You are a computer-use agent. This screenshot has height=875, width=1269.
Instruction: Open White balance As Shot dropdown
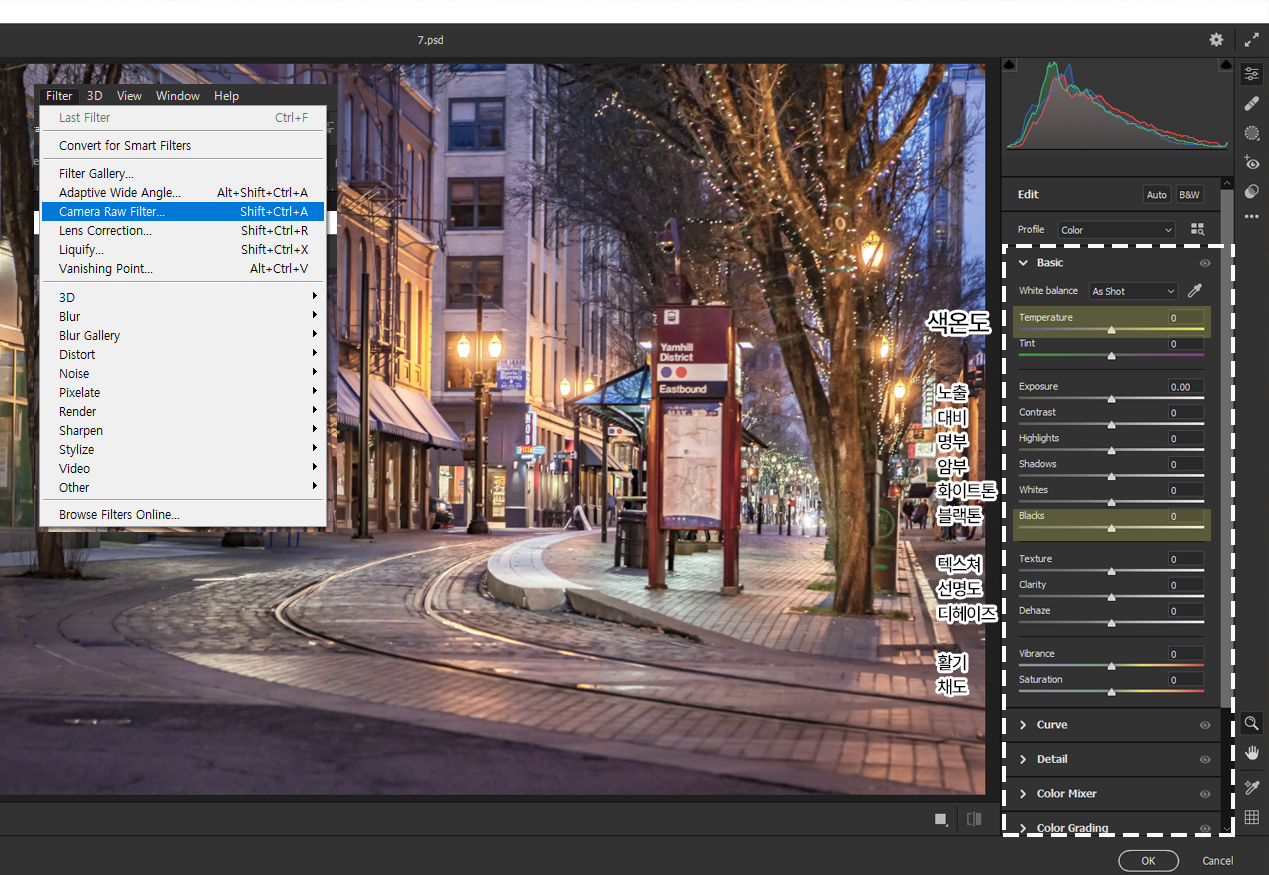click(x=1133, y=291)
